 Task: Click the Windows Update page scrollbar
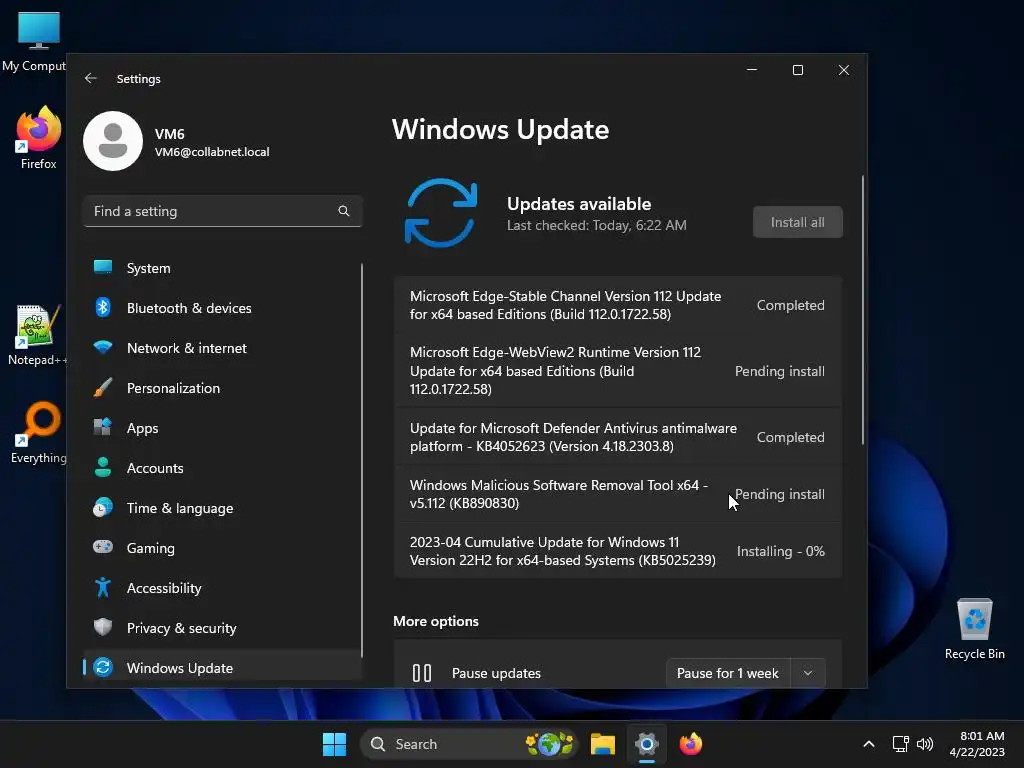[x=863, y=310]
